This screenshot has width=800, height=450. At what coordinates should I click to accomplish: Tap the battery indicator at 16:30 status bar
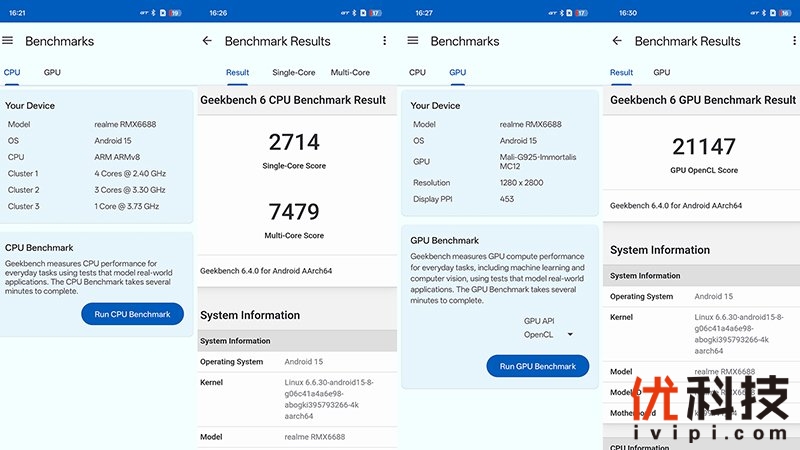pos(784,13)
